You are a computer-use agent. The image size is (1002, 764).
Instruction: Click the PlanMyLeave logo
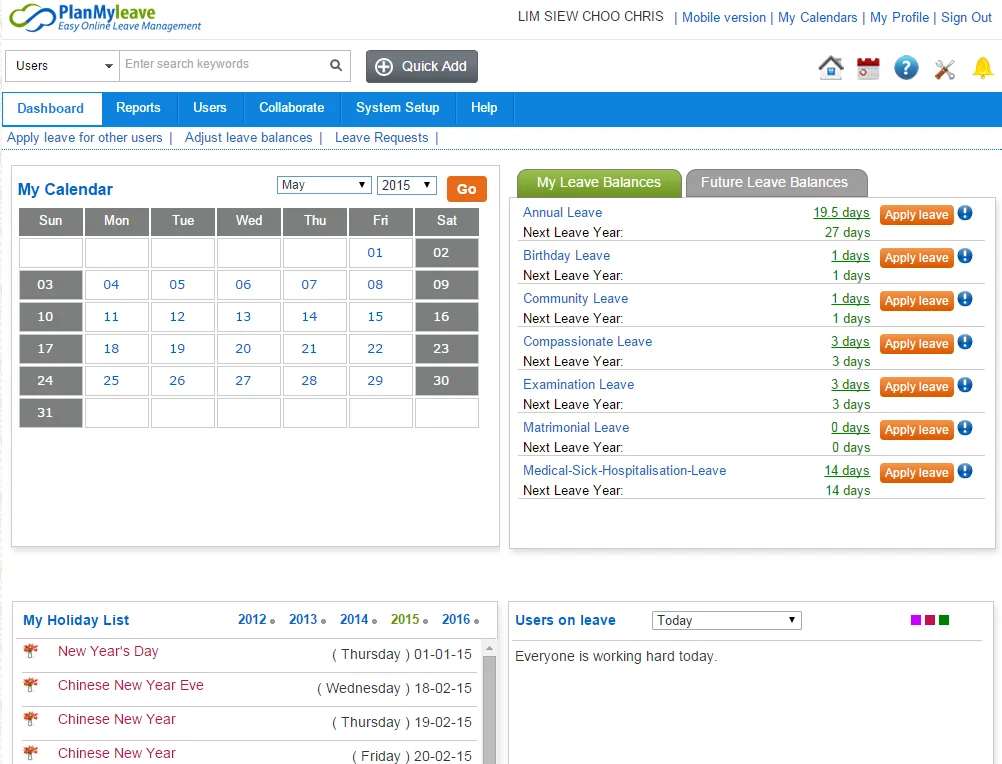pos(105,18)
